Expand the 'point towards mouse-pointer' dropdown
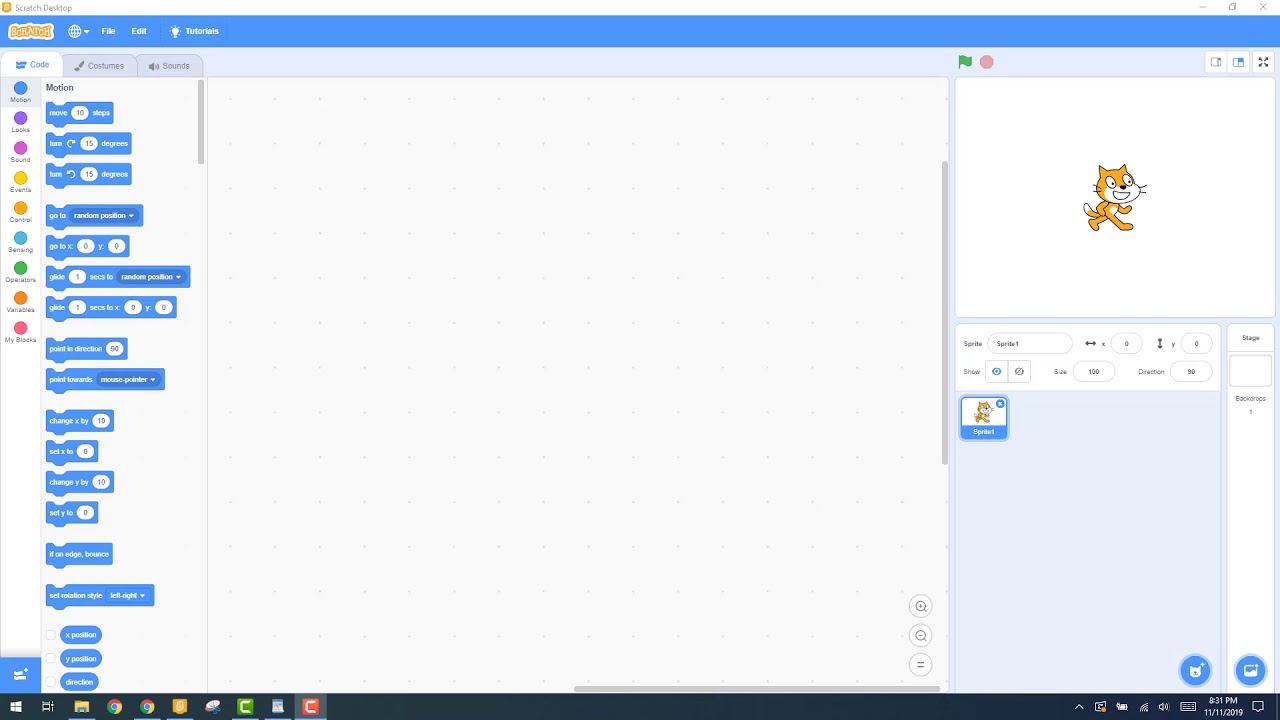This screenshot has height=720, width=1280. tap(152, 380)
